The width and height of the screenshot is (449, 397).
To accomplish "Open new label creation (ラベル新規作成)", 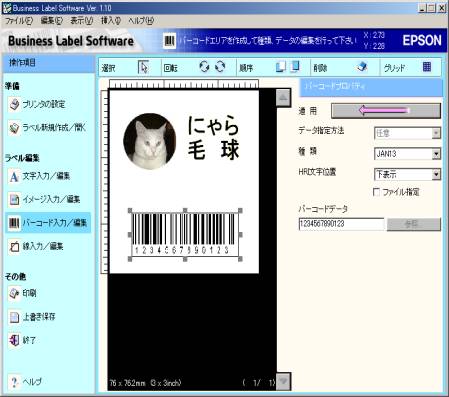I will tap(47, 128).
